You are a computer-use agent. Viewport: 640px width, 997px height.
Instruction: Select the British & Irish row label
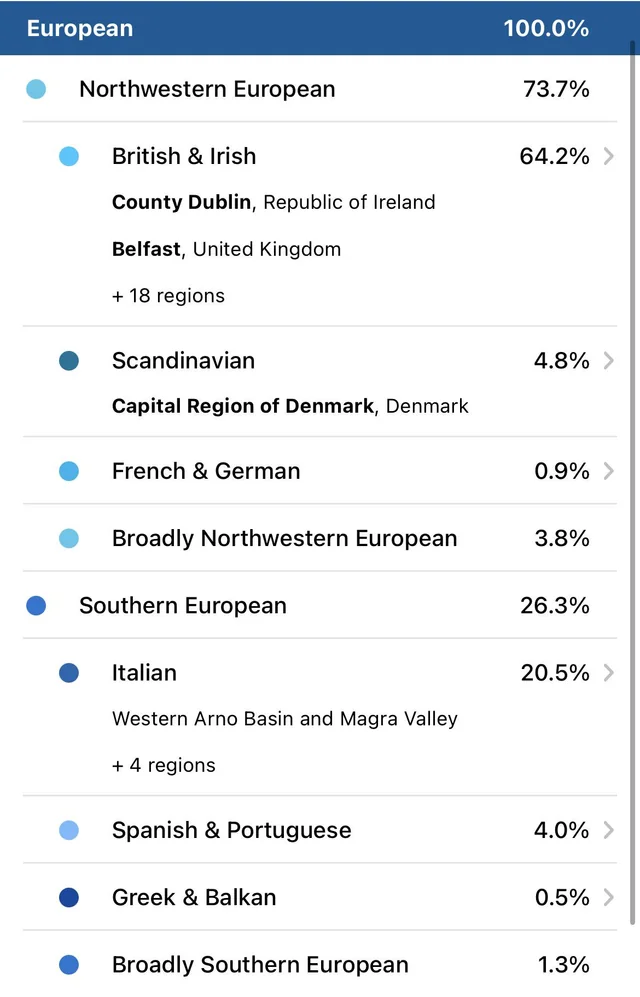pyautogui.click(x=184, y=156)
